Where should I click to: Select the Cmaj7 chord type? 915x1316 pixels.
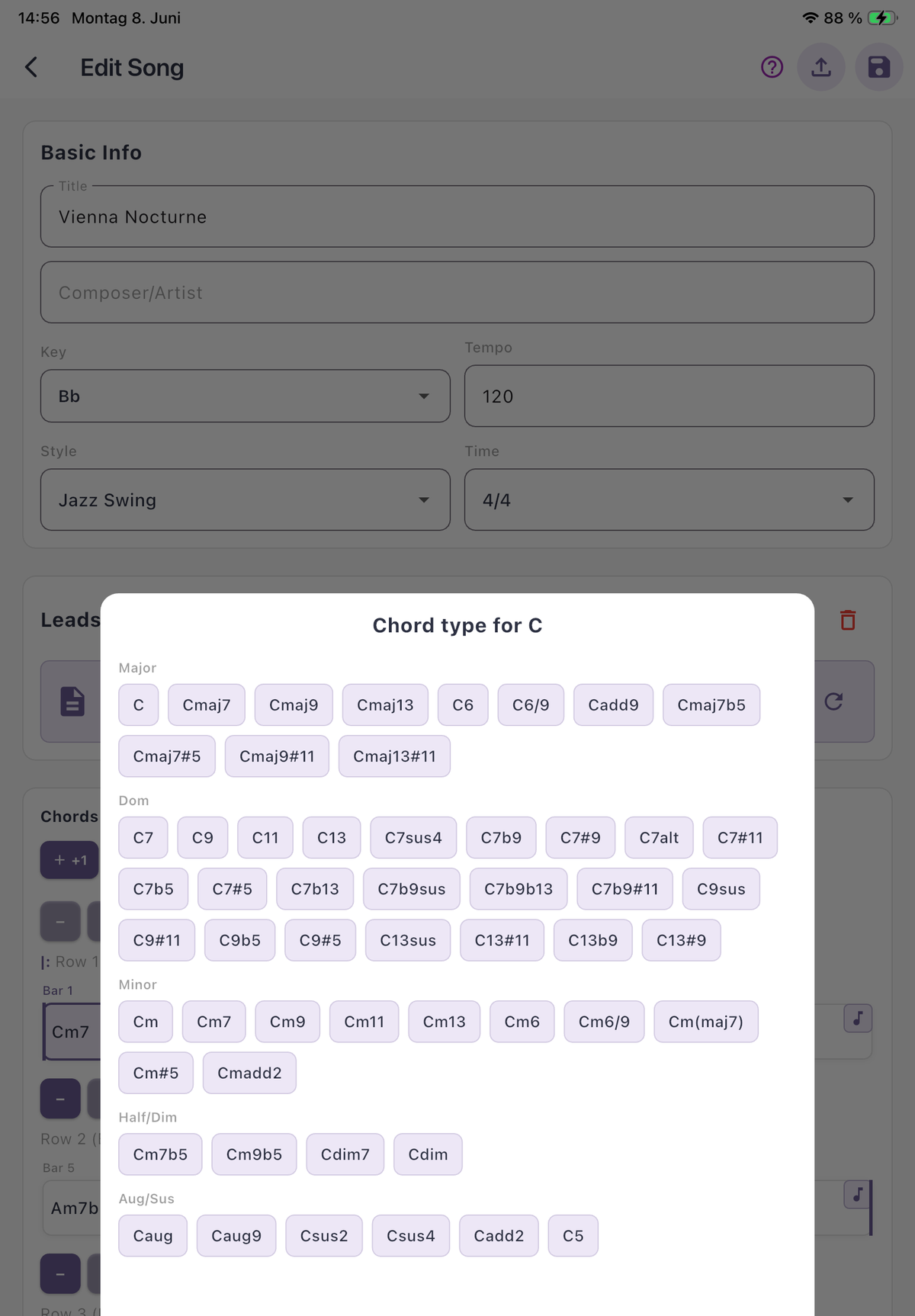tap(207, 705)
